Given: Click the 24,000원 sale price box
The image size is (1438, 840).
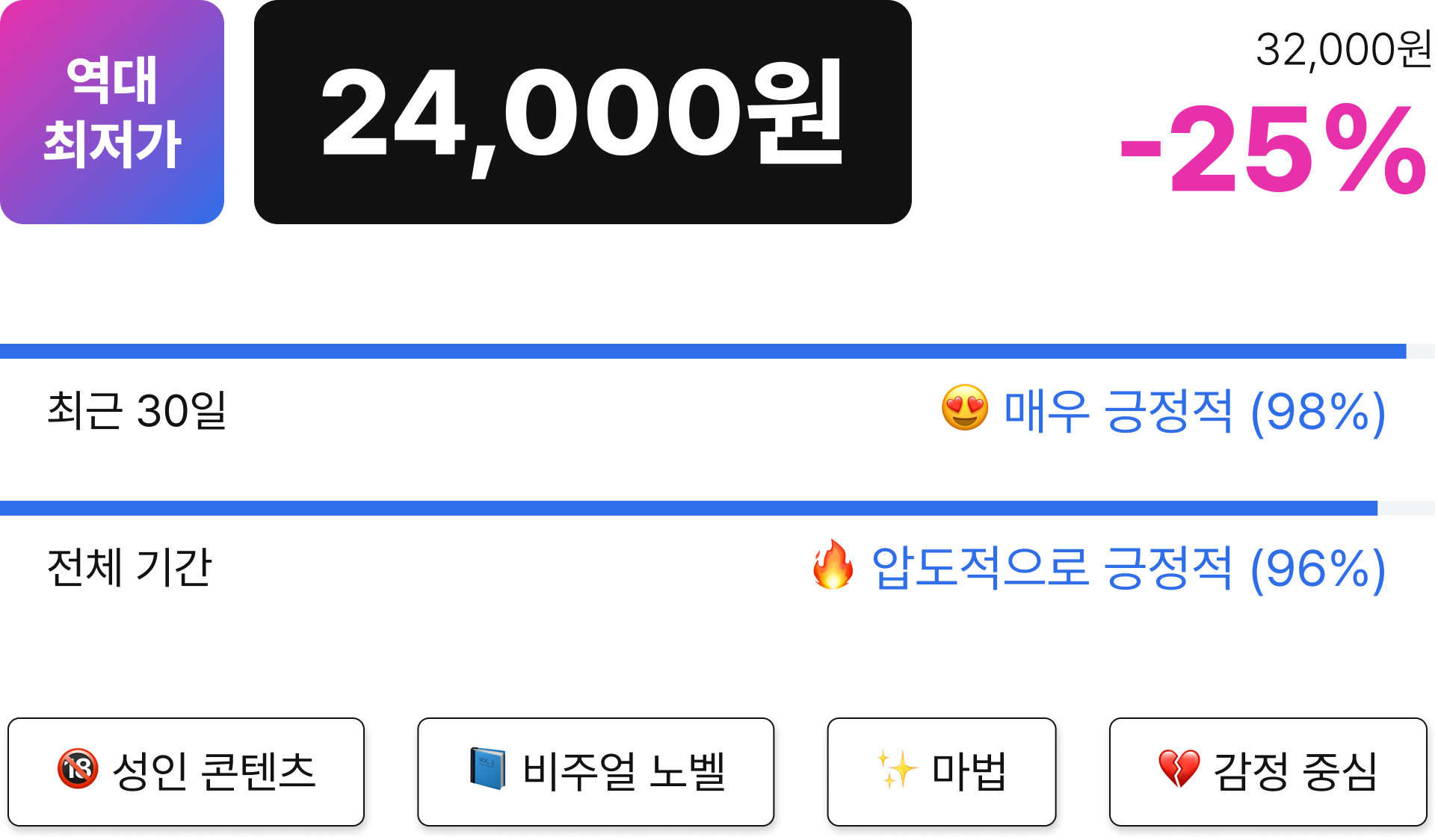Looking at the screenshot, I should pyautogui.click(x=583, y=112).
